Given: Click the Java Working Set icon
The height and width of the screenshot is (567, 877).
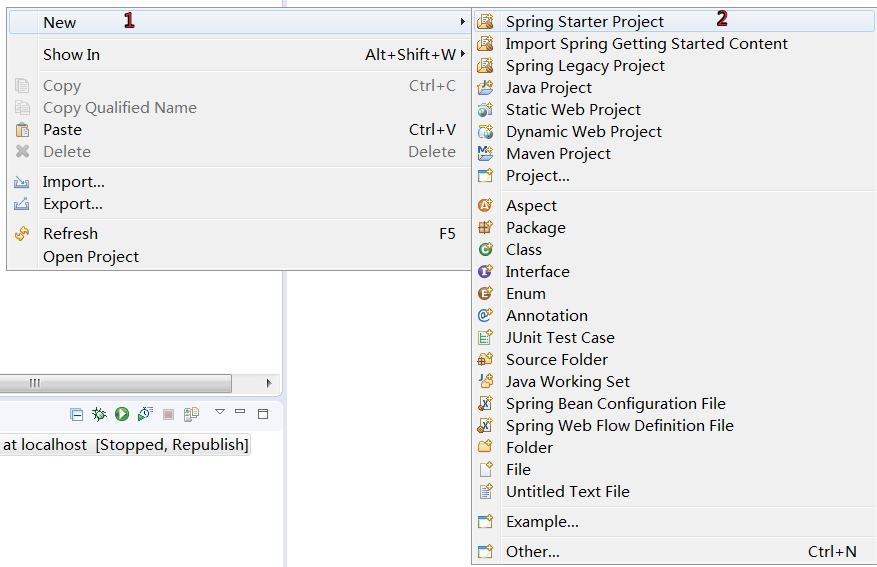Looking at the screenshot, I should point(485,381).
